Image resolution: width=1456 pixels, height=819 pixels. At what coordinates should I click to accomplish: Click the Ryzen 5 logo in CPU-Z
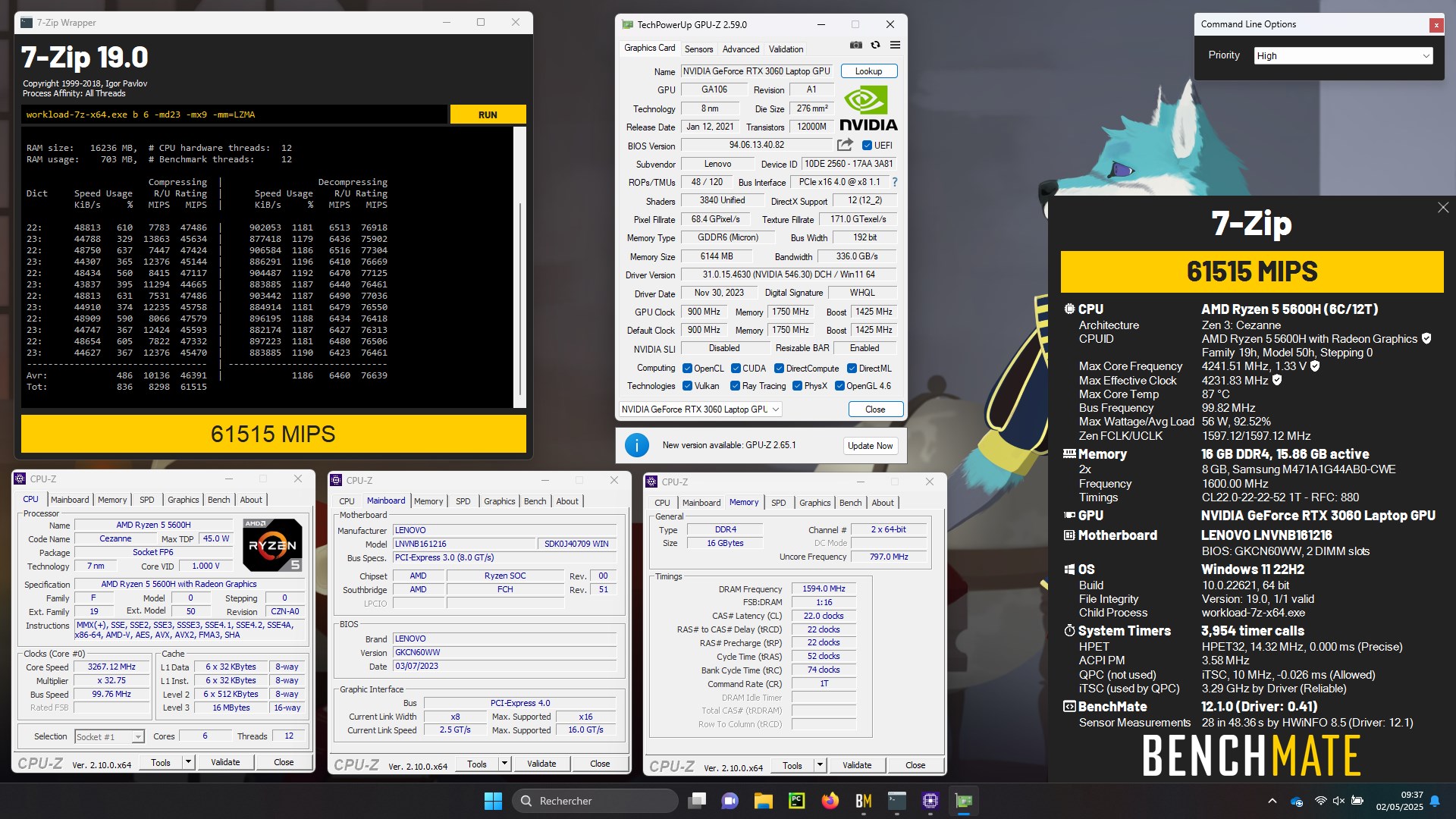click(272, 545)
